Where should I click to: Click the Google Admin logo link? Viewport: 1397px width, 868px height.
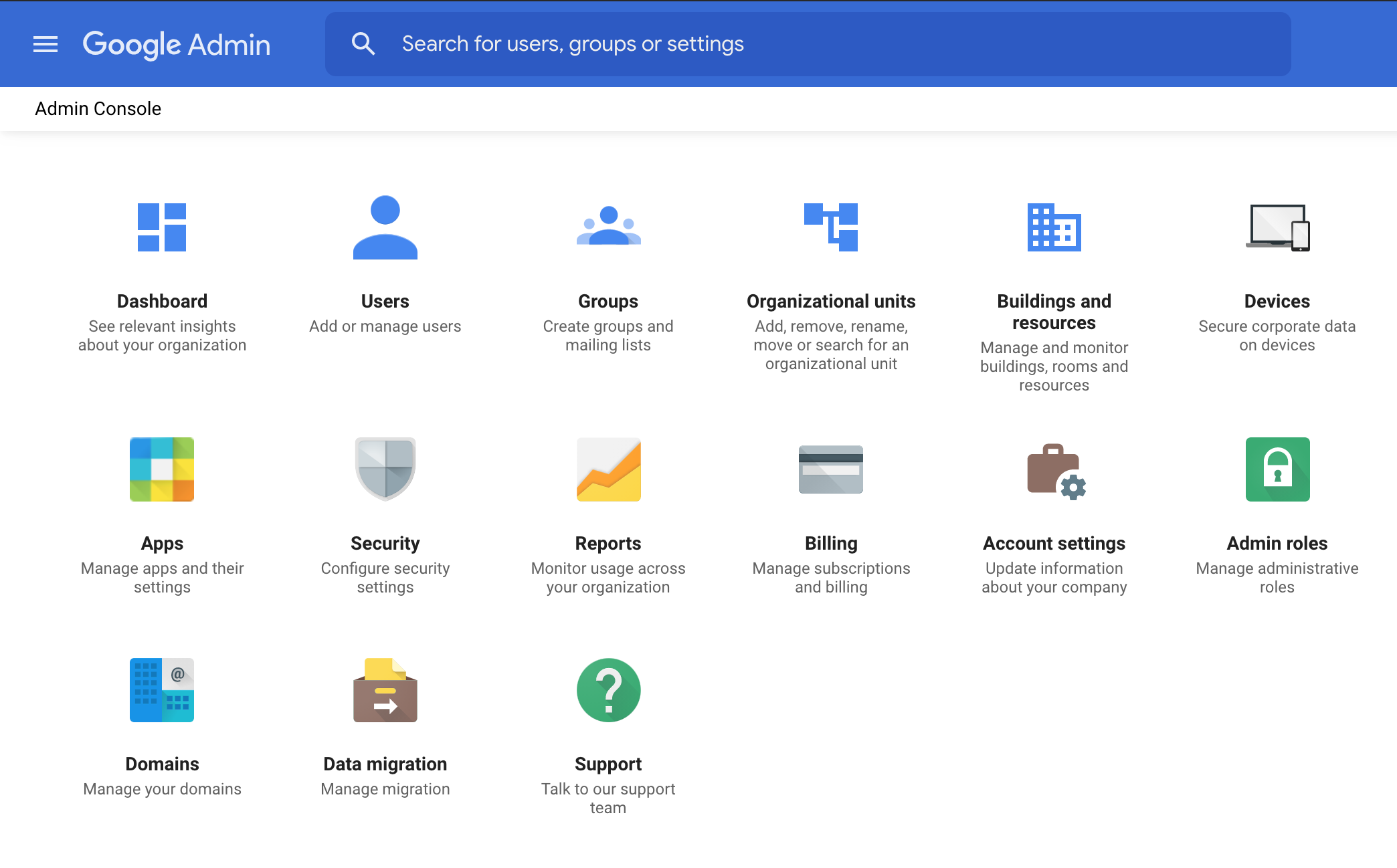pos(177,45)
